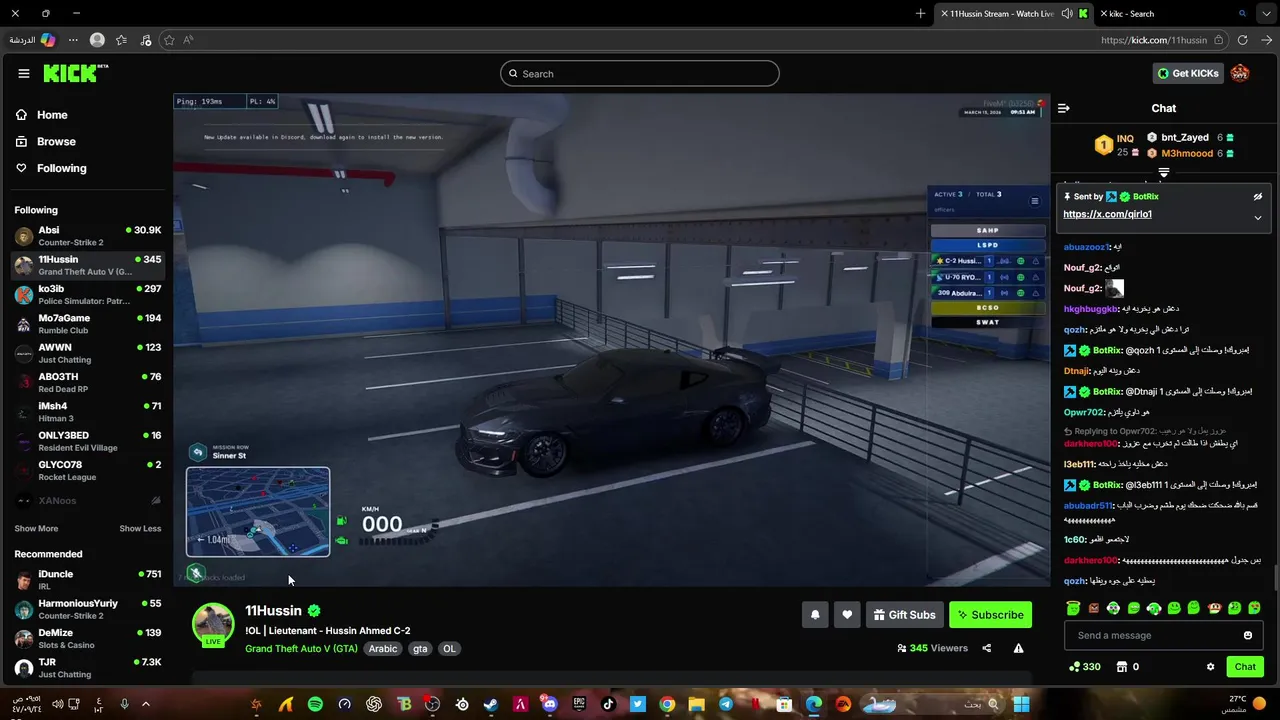
Task: Show Less followed channels
Action: click(140, 528)
